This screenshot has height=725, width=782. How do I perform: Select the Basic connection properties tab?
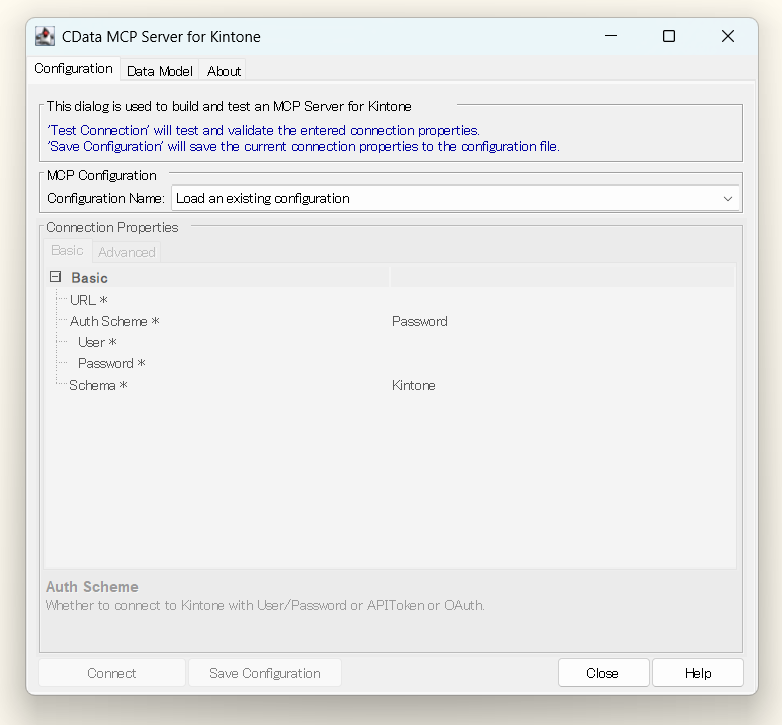point(67,250)
